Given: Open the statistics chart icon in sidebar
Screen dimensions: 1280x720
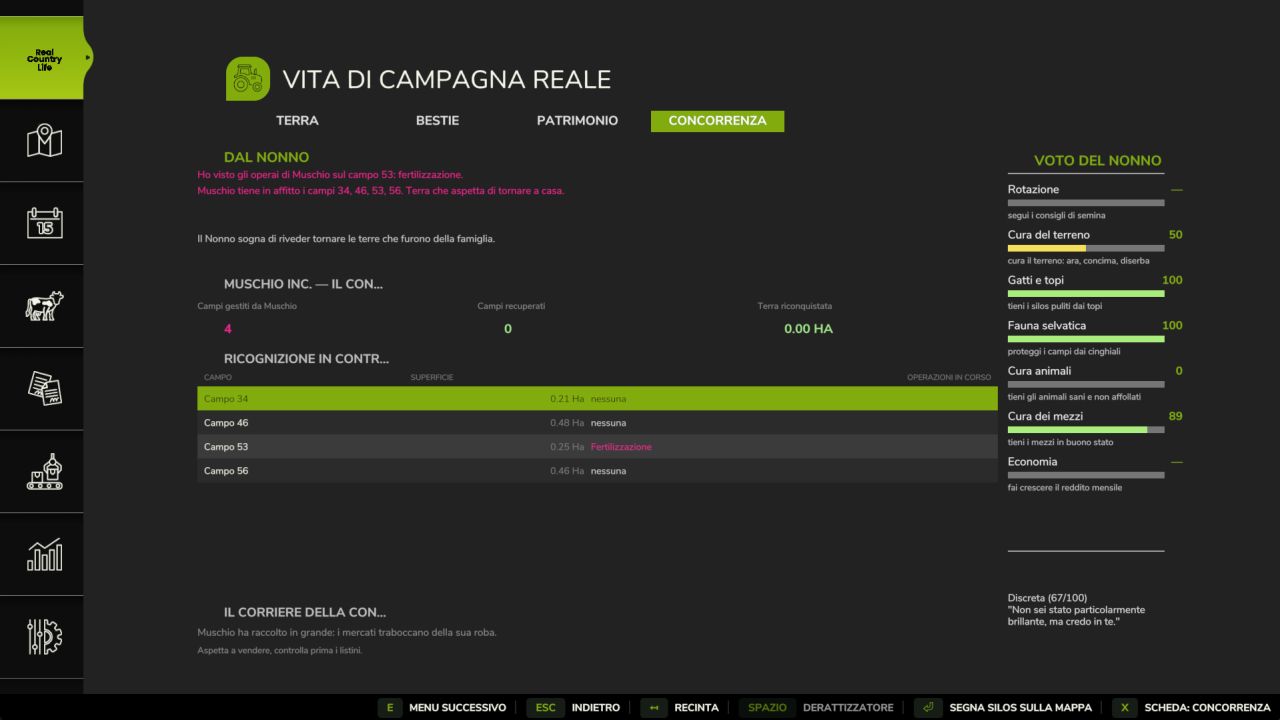Looking at the screenshot, I should click(x=42, y=554).
